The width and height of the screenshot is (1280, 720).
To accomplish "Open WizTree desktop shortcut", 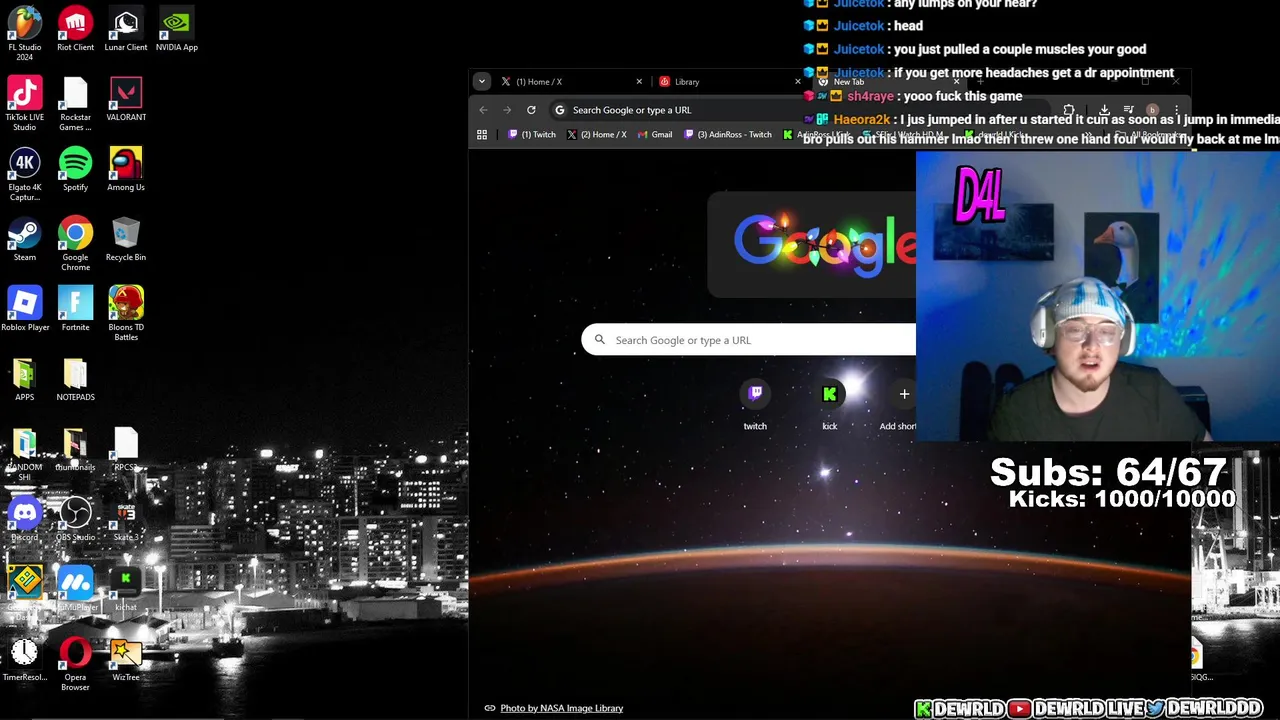I will pos(126,659).
